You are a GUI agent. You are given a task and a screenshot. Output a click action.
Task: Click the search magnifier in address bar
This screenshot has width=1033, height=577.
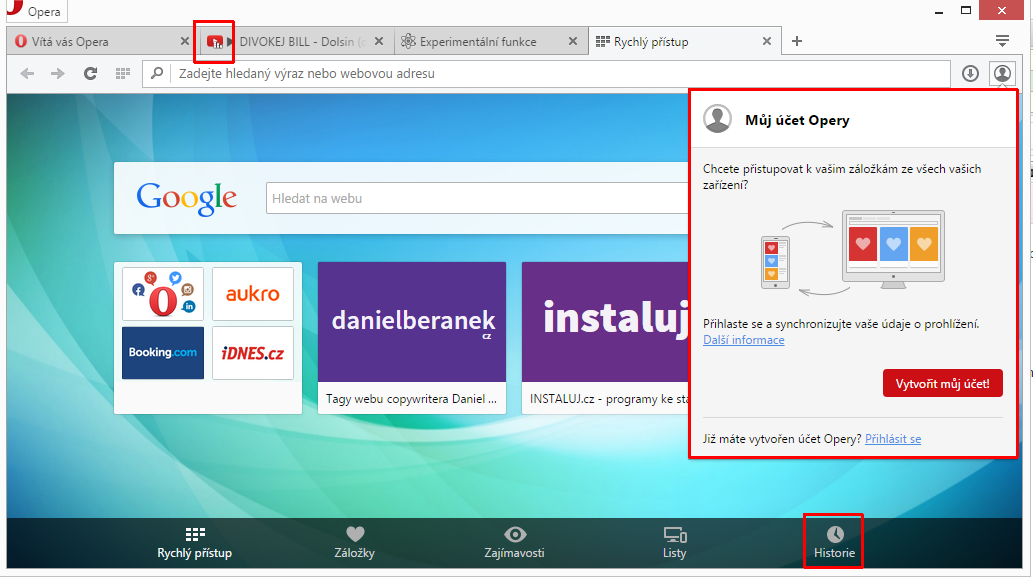coord(157,73)
